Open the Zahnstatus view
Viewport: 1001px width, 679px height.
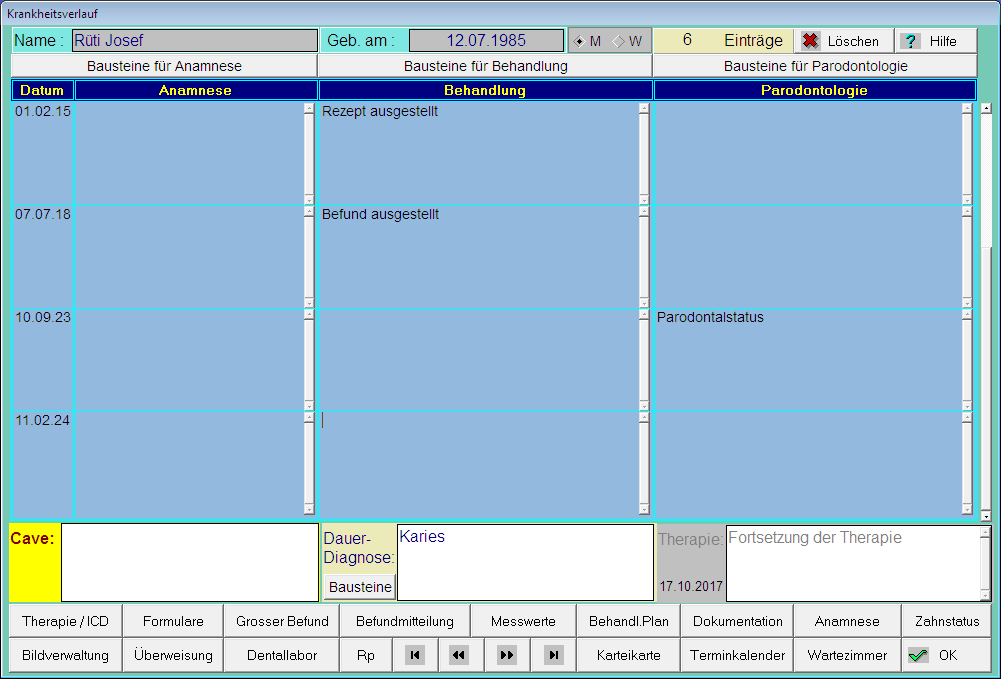click(x=946, y=621)
